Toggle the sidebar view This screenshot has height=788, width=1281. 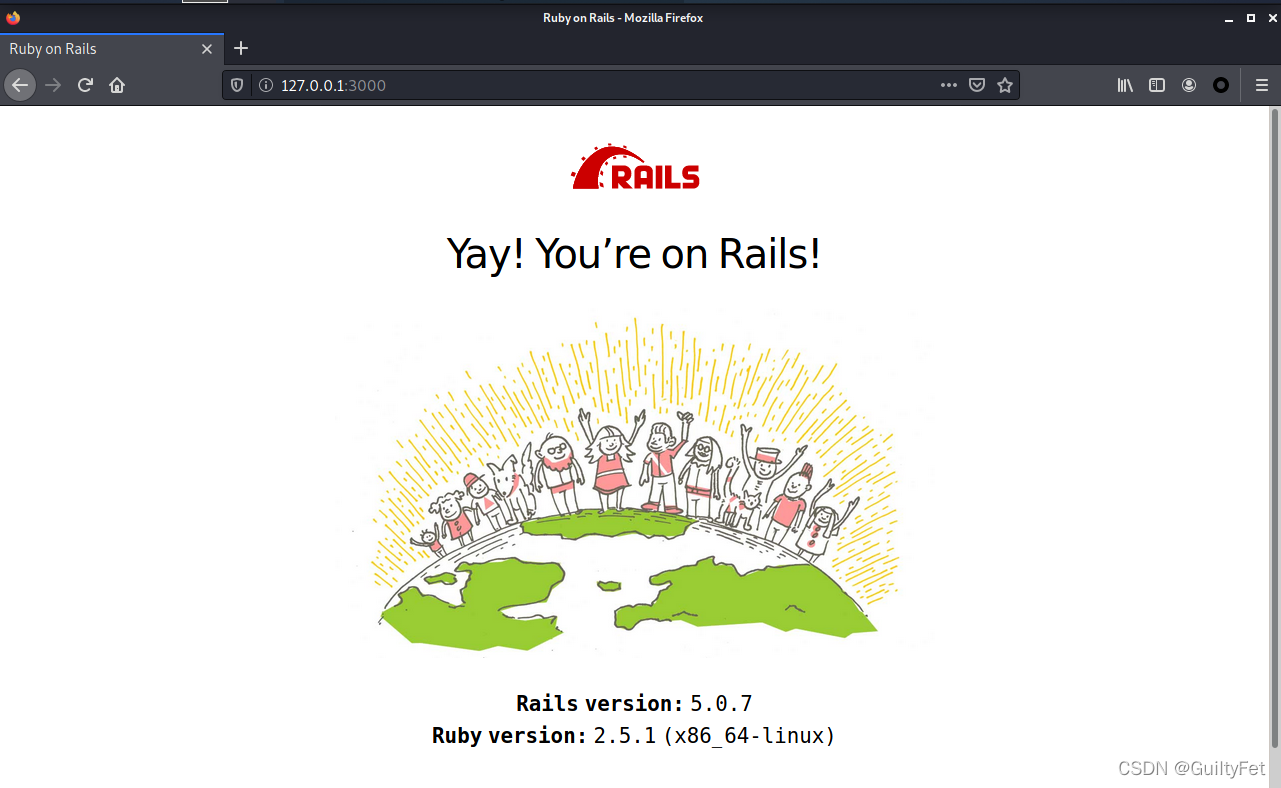[x=1157, y=85]
